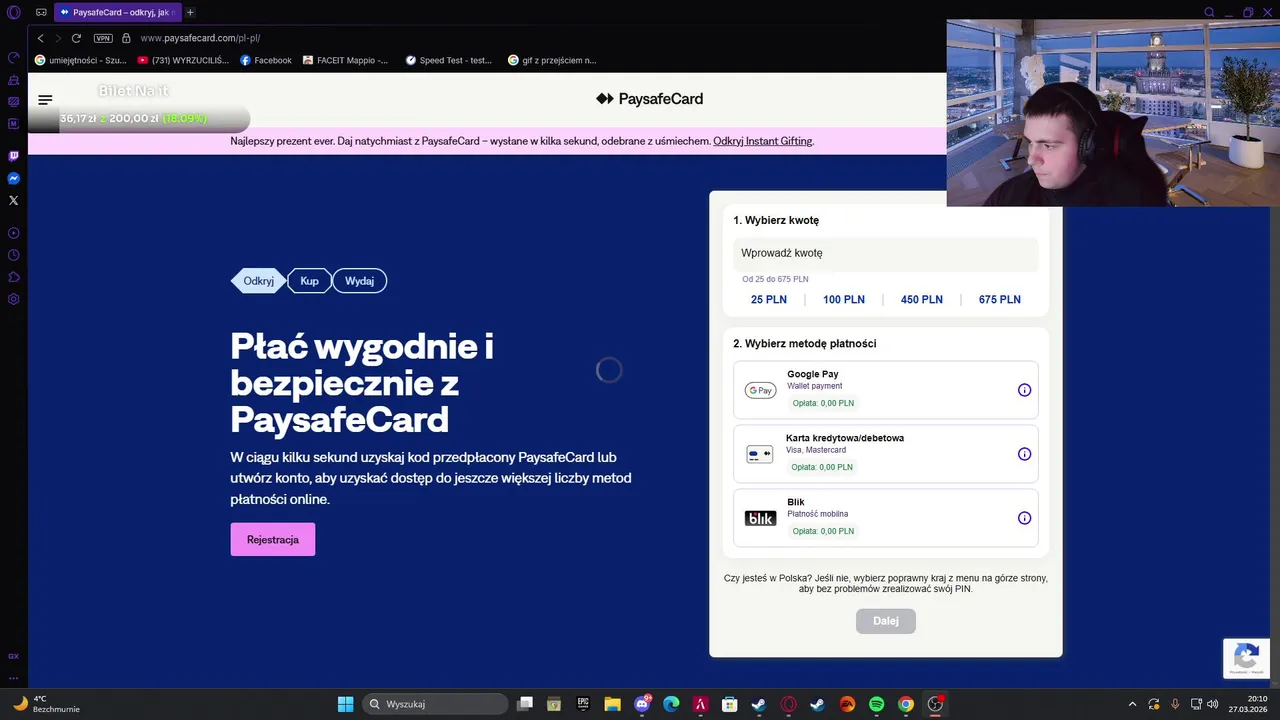The image size is (1280, 720).
Task: Open the Odkryj Instant Gifting link
Action: click(x=763, y=141)
